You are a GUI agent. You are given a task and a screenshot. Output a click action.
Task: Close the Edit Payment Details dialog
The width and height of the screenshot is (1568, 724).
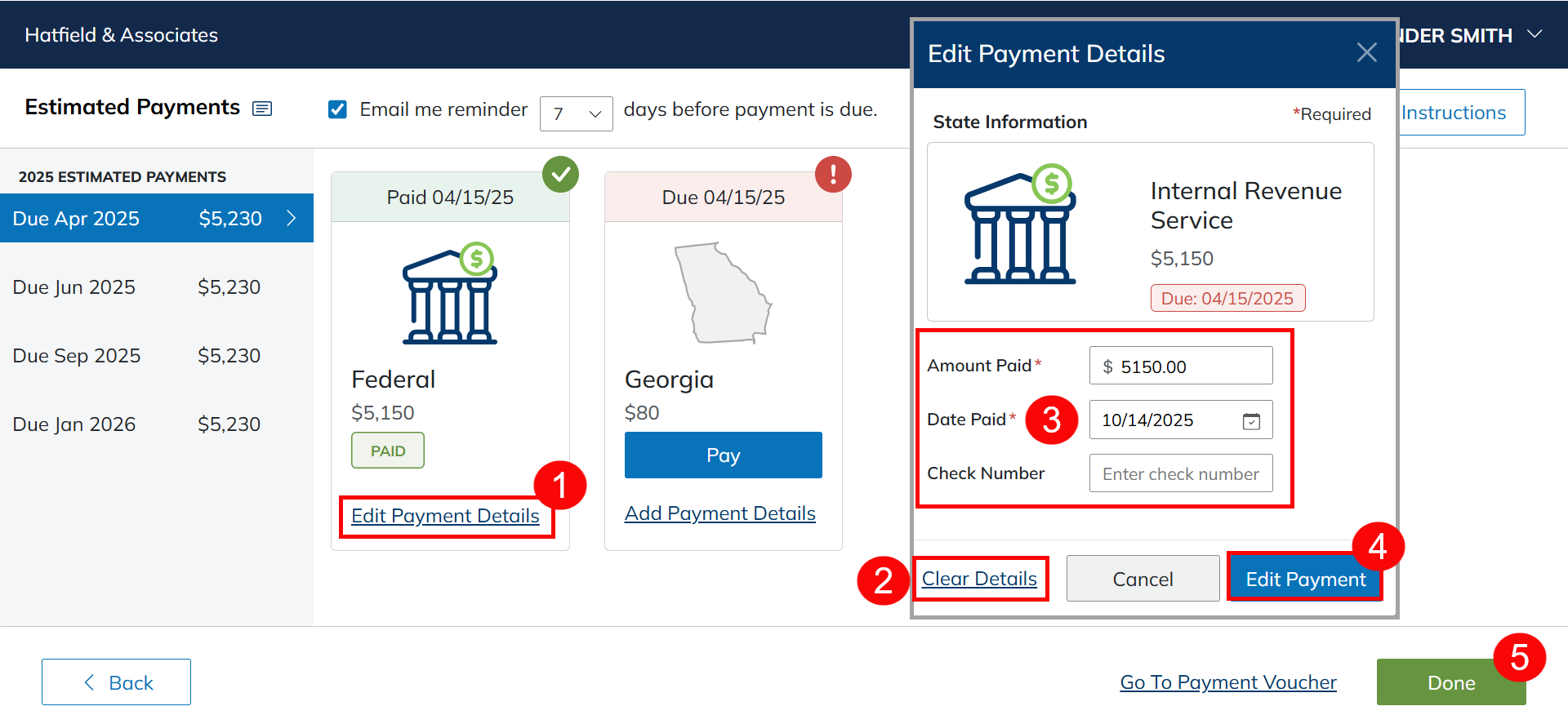pos(1366,53)
